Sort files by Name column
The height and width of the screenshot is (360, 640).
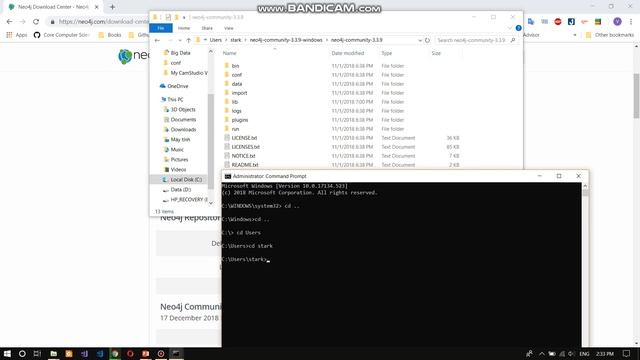click(x=229, y=53)
